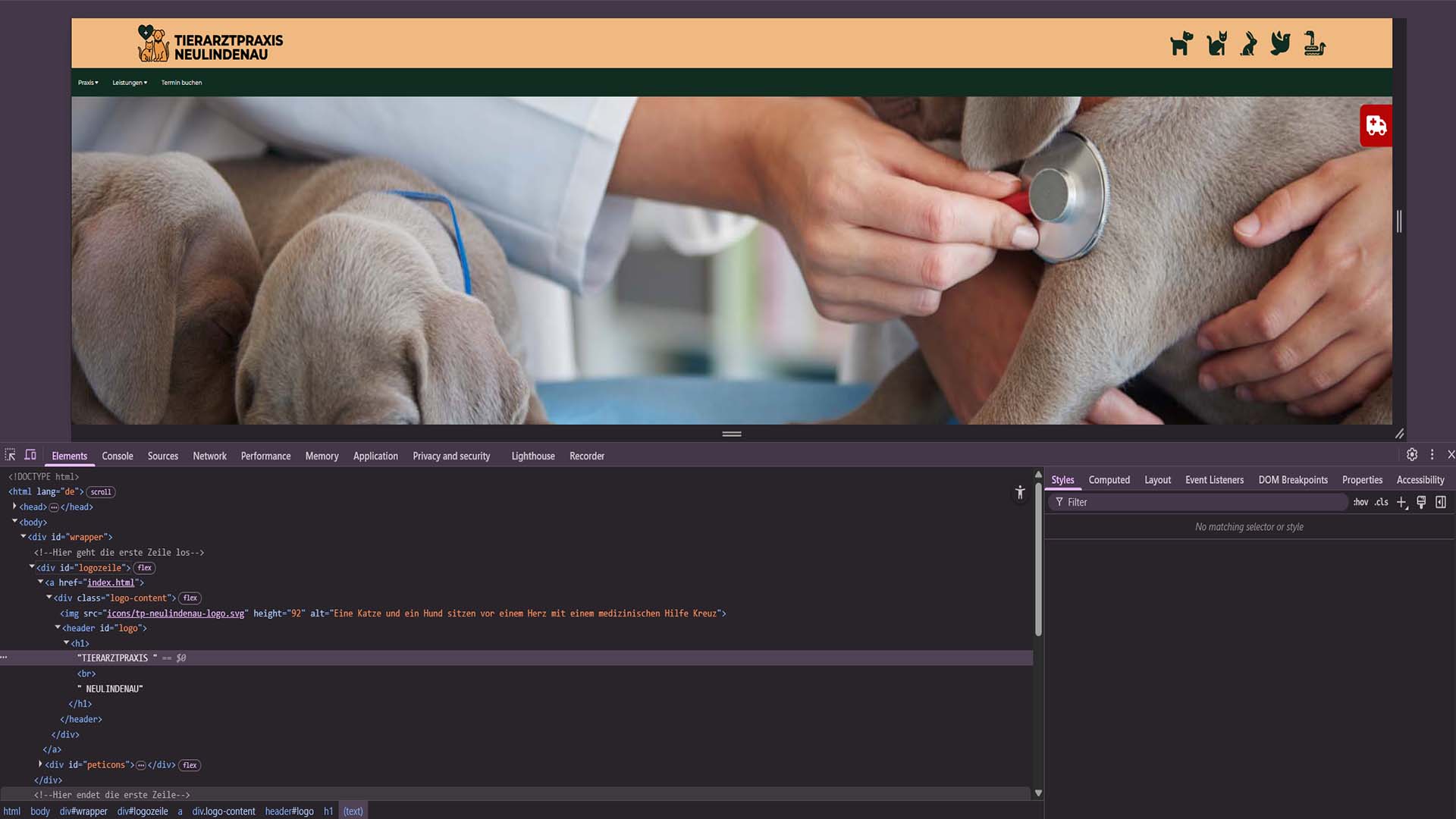The height and width of the screenshot is (819, 1456).
Task: Click the dog pet icon in header
Action: 1181,44
